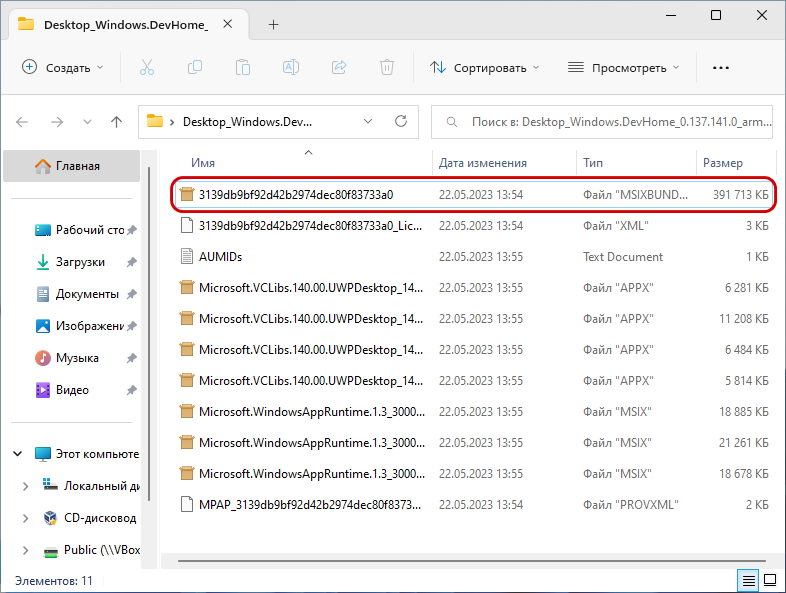The height and width of the screenshot is (593, 786).
Task: Open the Сортировать sort dropdown
Action: 484,67
